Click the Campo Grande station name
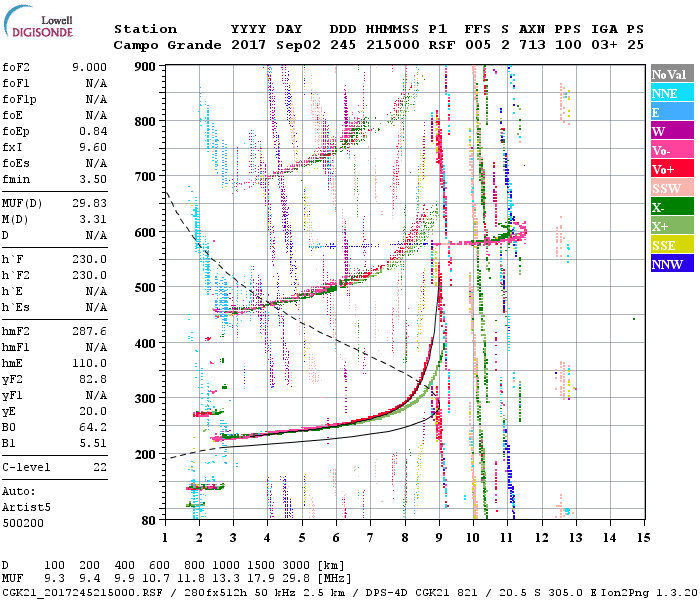Viewport: 700px width, 600px height. click(167, 45)
